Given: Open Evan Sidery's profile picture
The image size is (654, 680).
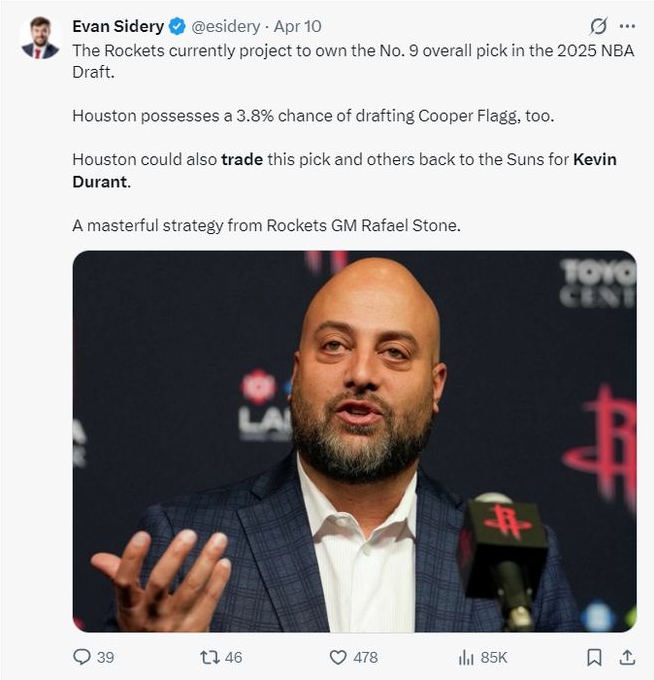Looking at the screenshot, I should click(x=40, y=38).
